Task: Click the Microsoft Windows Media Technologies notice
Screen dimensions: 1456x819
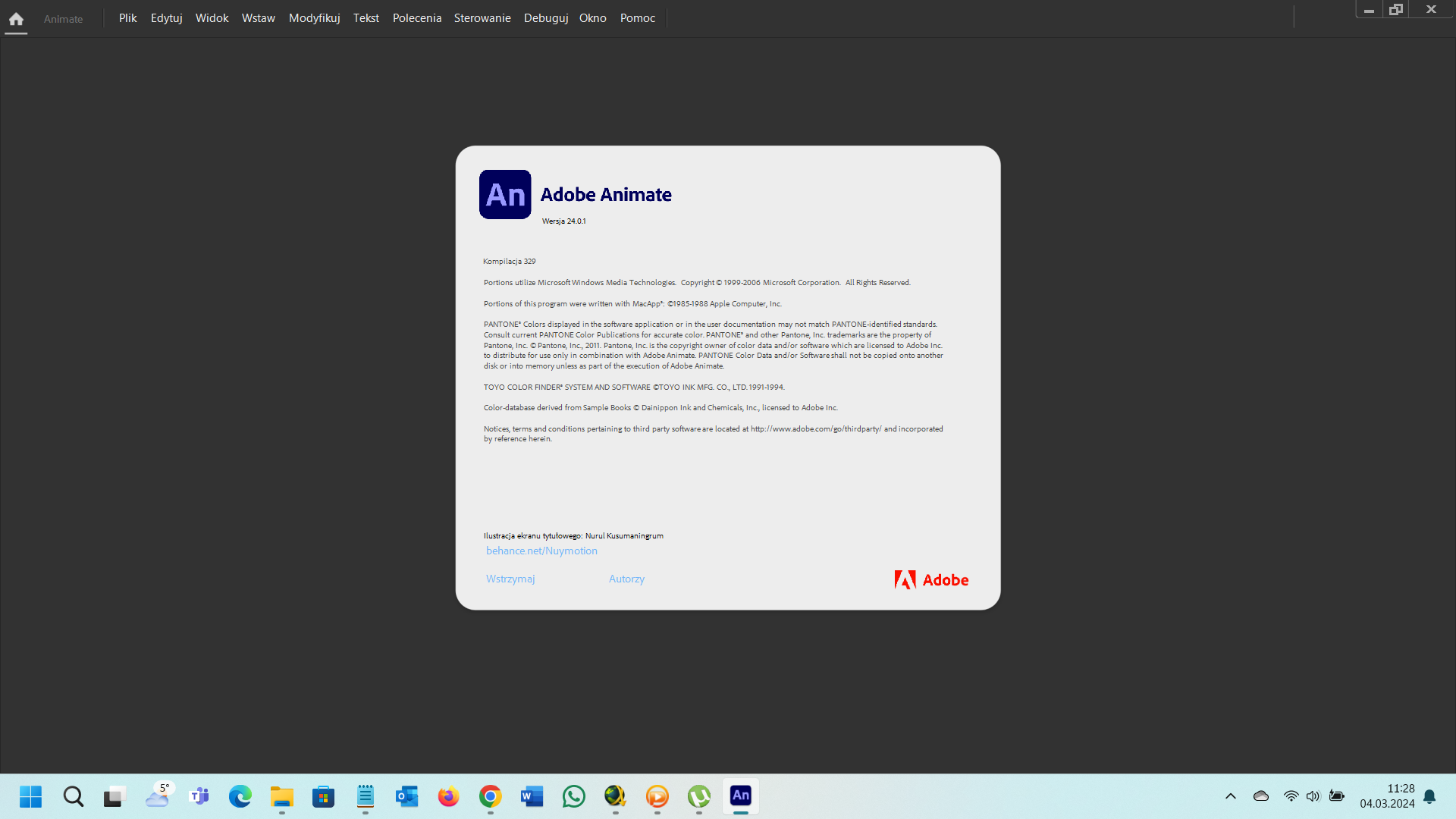Action: [697, 283]
